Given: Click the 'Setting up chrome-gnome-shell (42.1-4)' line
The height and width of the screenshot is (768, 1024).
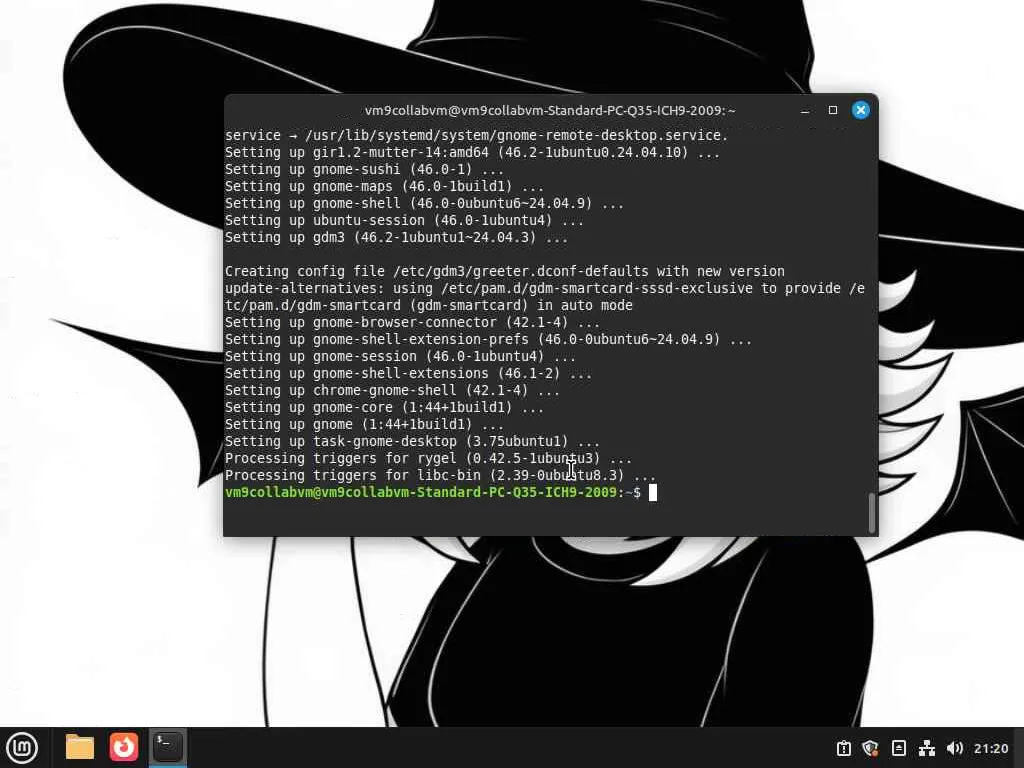Looking at the screenshot, I should pos(392,390).
